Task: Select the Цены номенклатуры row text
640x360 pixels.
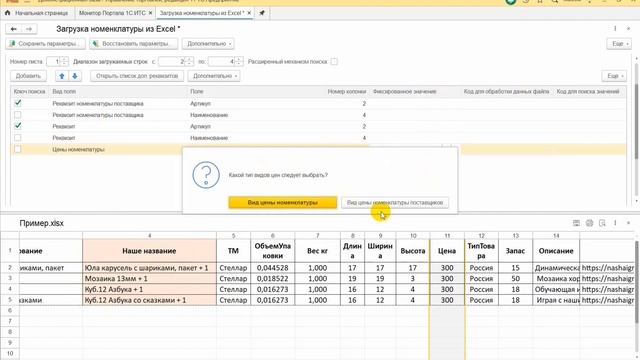Action: coord(78,149)
